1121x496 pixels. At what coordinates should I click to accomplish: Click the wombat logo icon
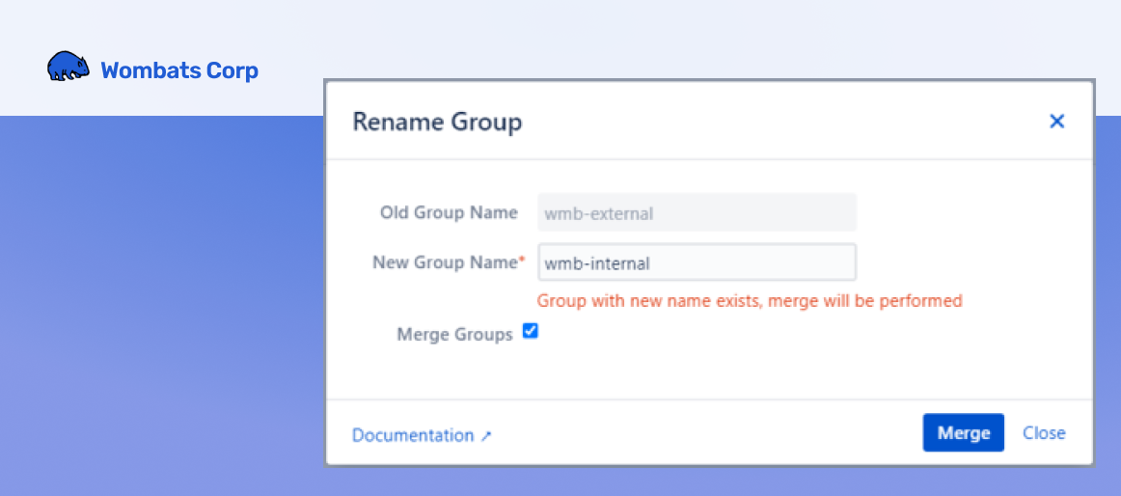69,67
